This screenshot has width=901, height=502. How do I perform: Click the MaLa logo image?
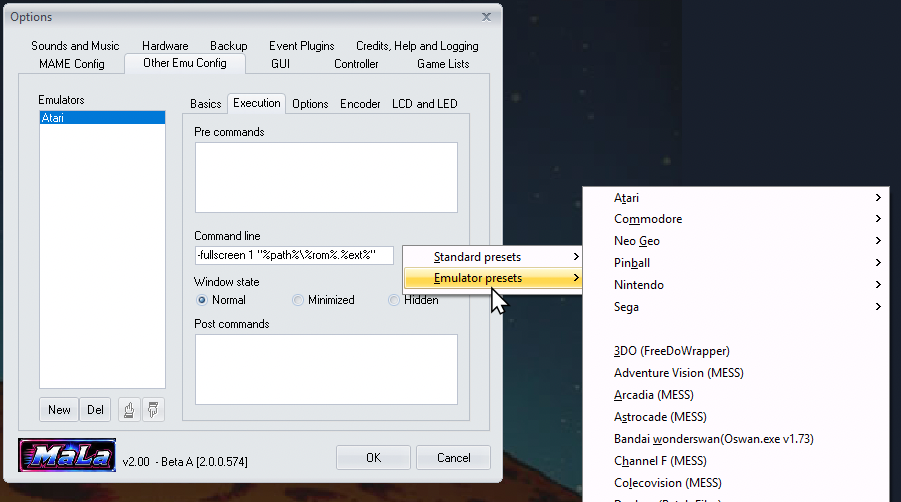[67, 455]
